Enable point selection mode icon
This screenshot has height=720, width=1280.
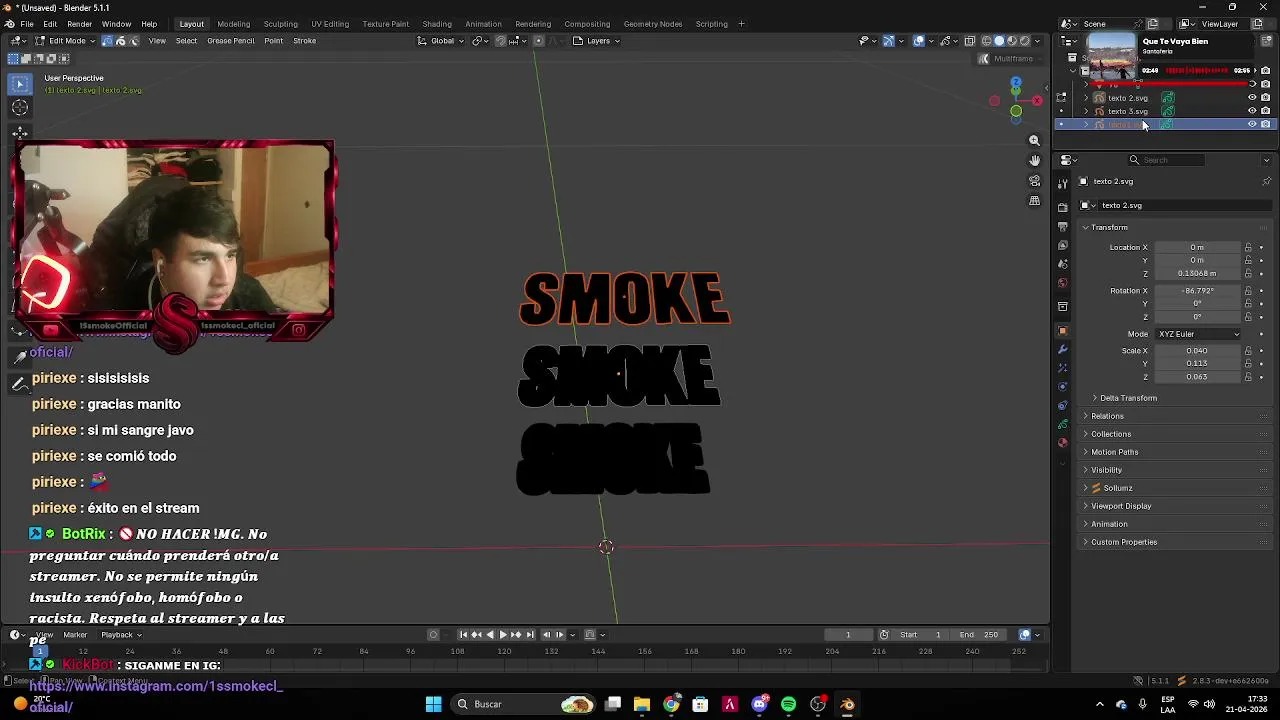[107, 41]
